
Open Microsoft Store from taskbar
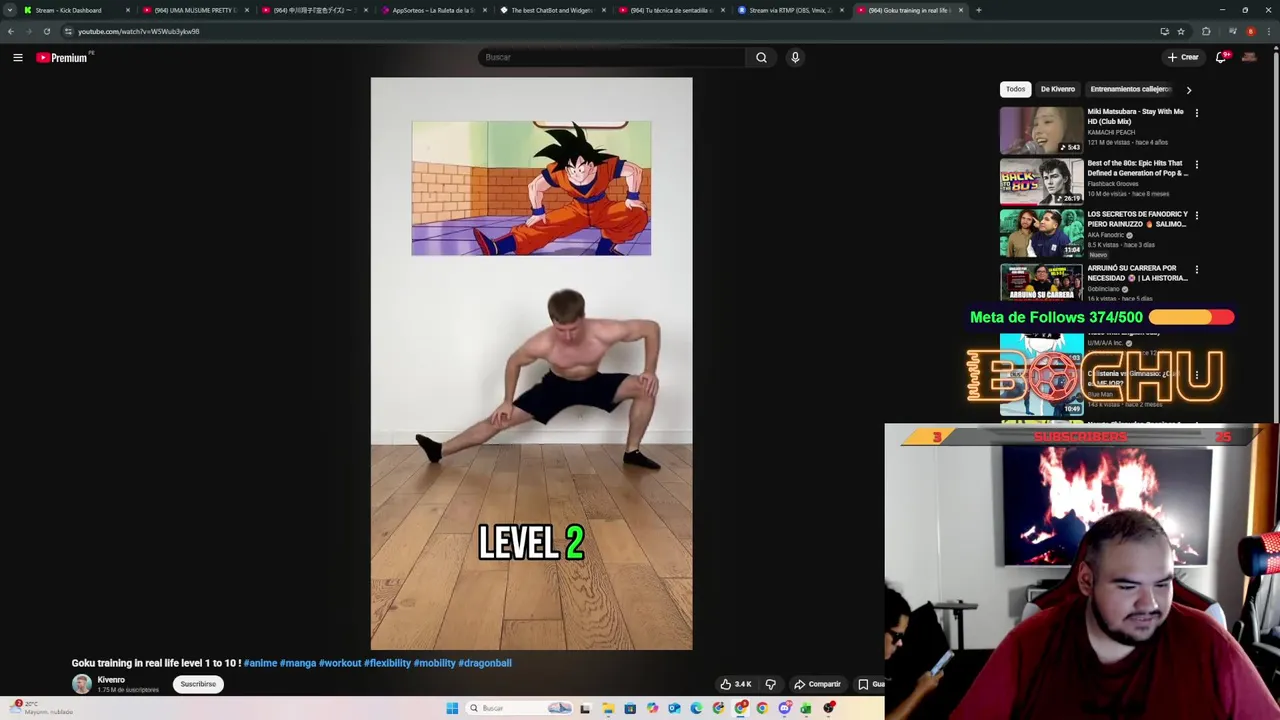630,708
